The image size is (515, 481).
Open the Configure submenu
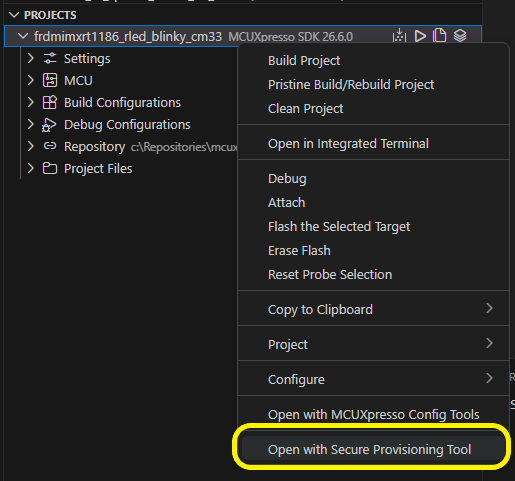tap(374, 380)
